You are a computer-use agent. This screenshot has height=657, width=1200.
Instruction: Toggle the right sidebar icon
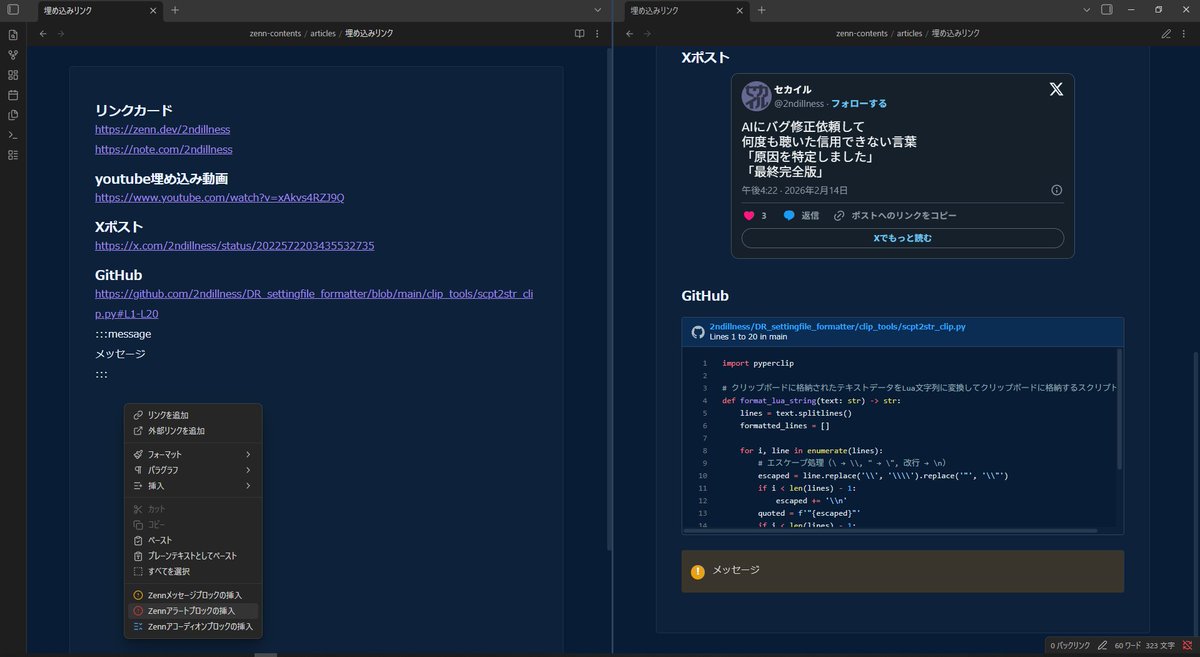[x=1107, y=10]
